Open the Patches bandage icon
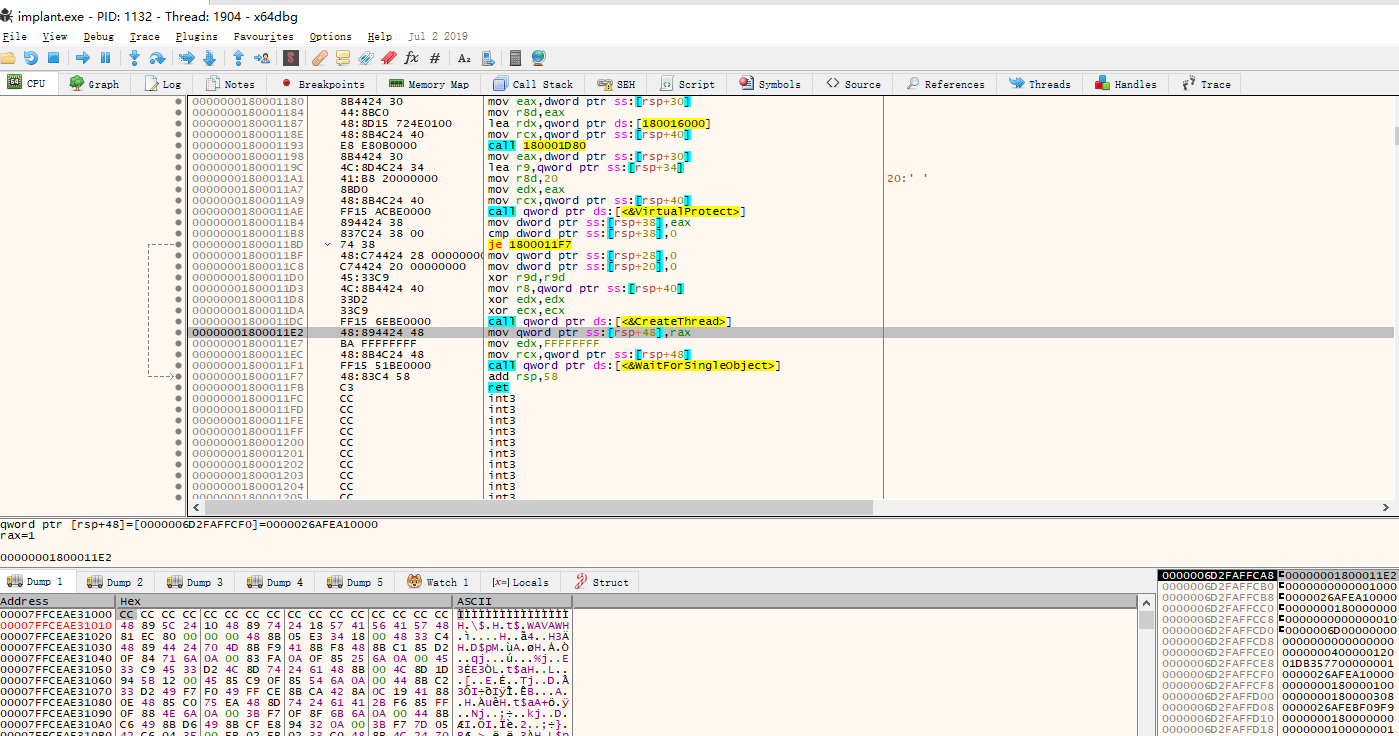The width and height of the screenshot is (1399, 736). point(320,58)
